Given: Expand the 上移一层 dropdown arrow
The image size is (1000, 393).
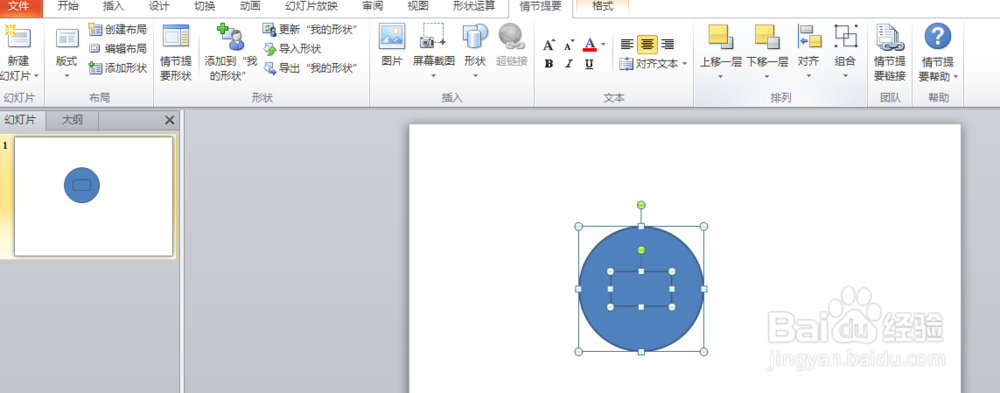Looking at the screenshot, I should 721,76.
